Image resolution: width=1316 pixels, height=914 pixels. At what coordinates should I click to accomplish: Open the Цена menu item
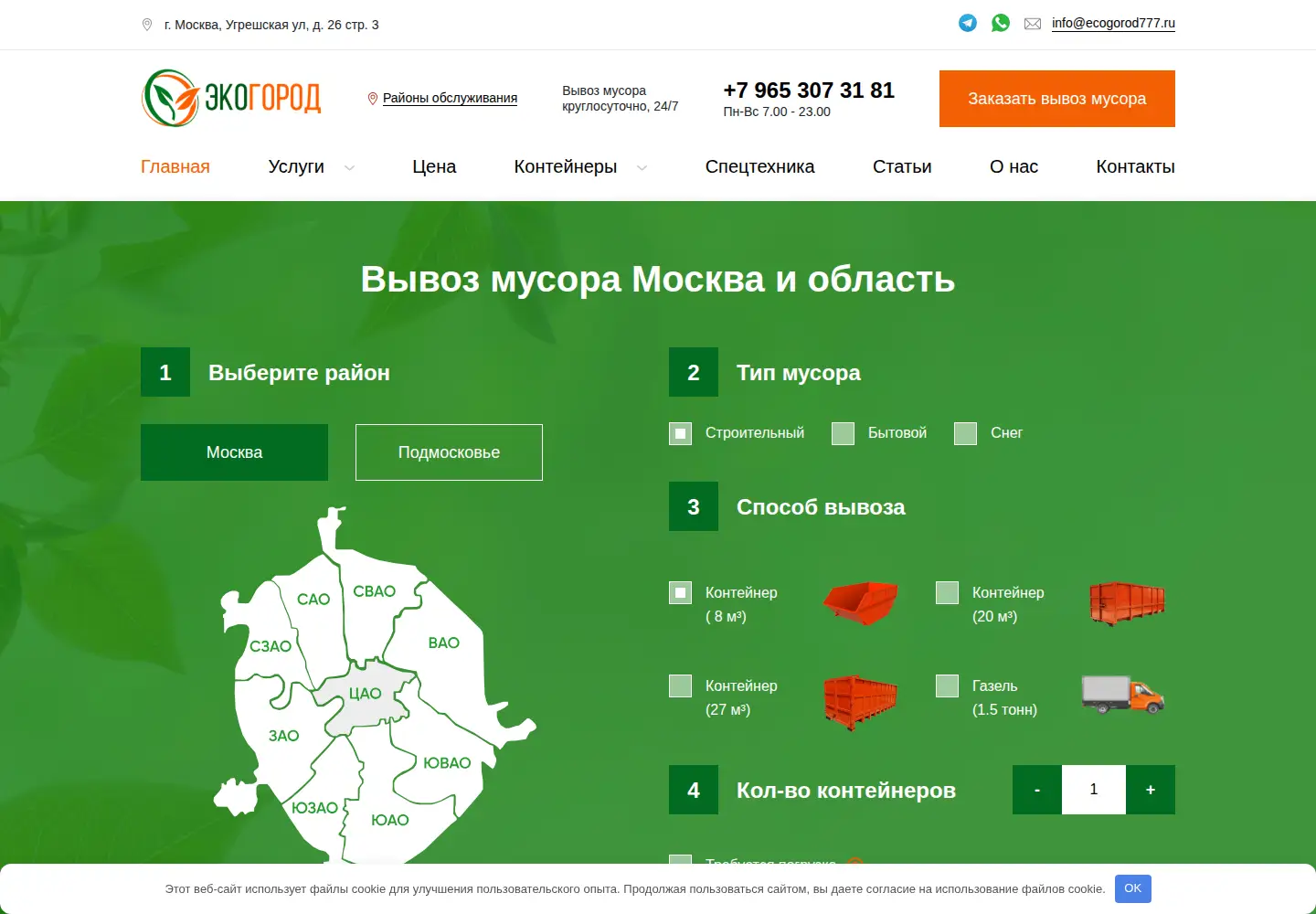pyautogui.click(x=434, y=166)
